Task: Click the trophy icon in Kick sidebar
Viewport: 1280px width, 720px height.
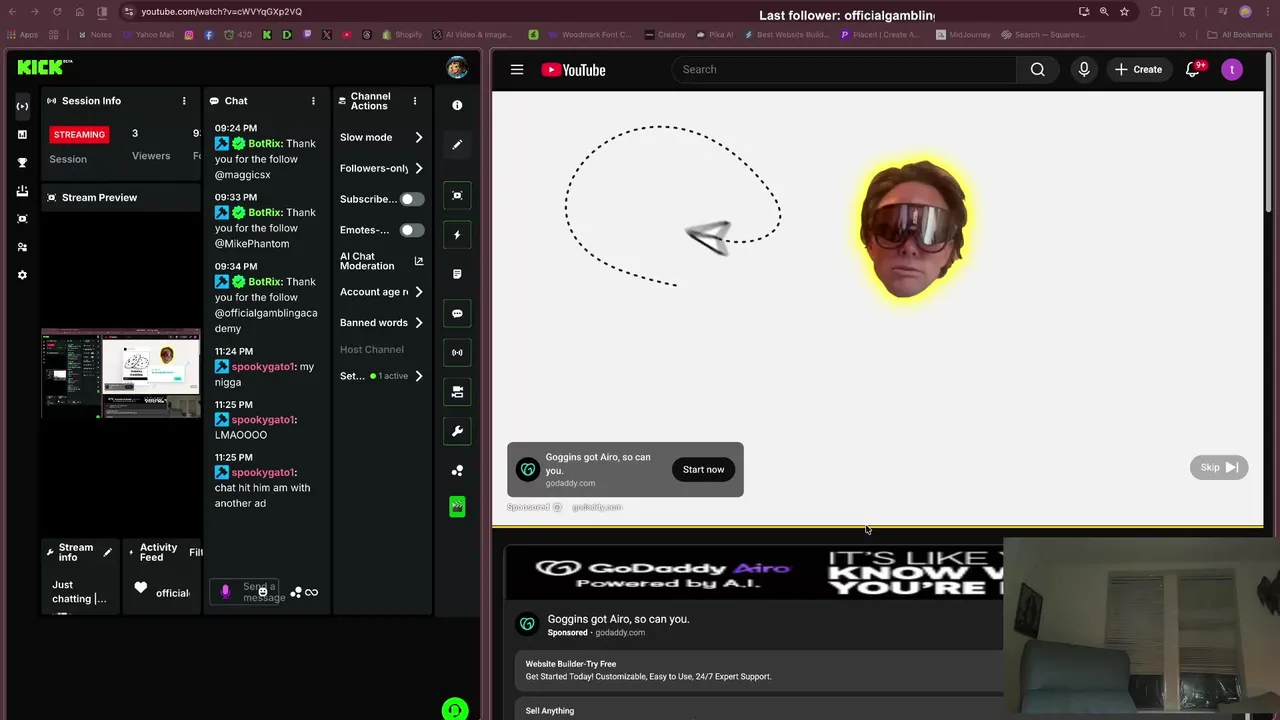Action: coord(22,162)
